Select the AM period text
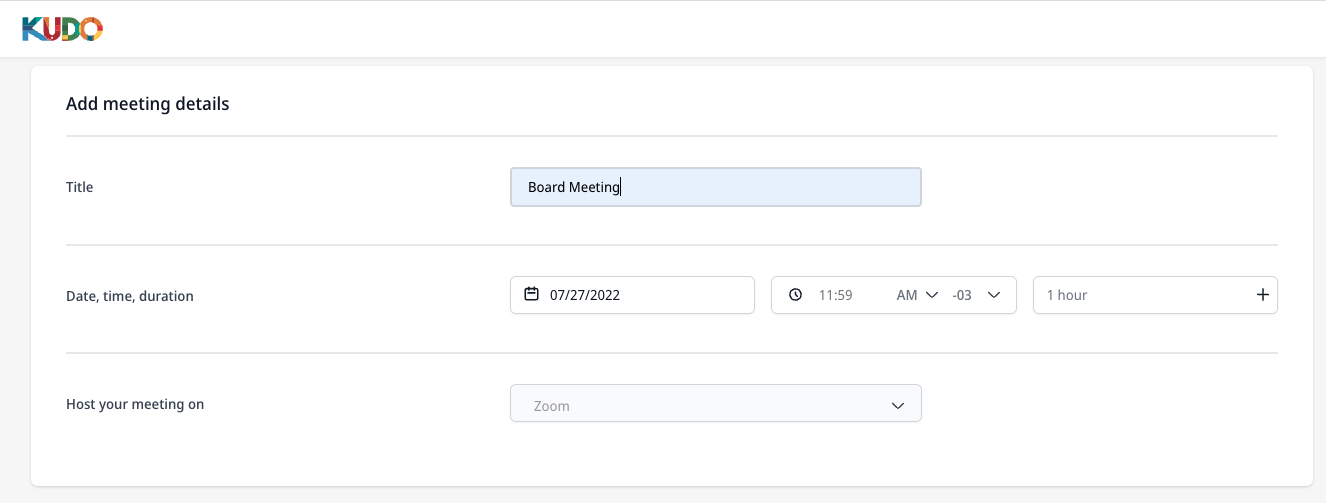1326x503 pixels. click(907, 295)
